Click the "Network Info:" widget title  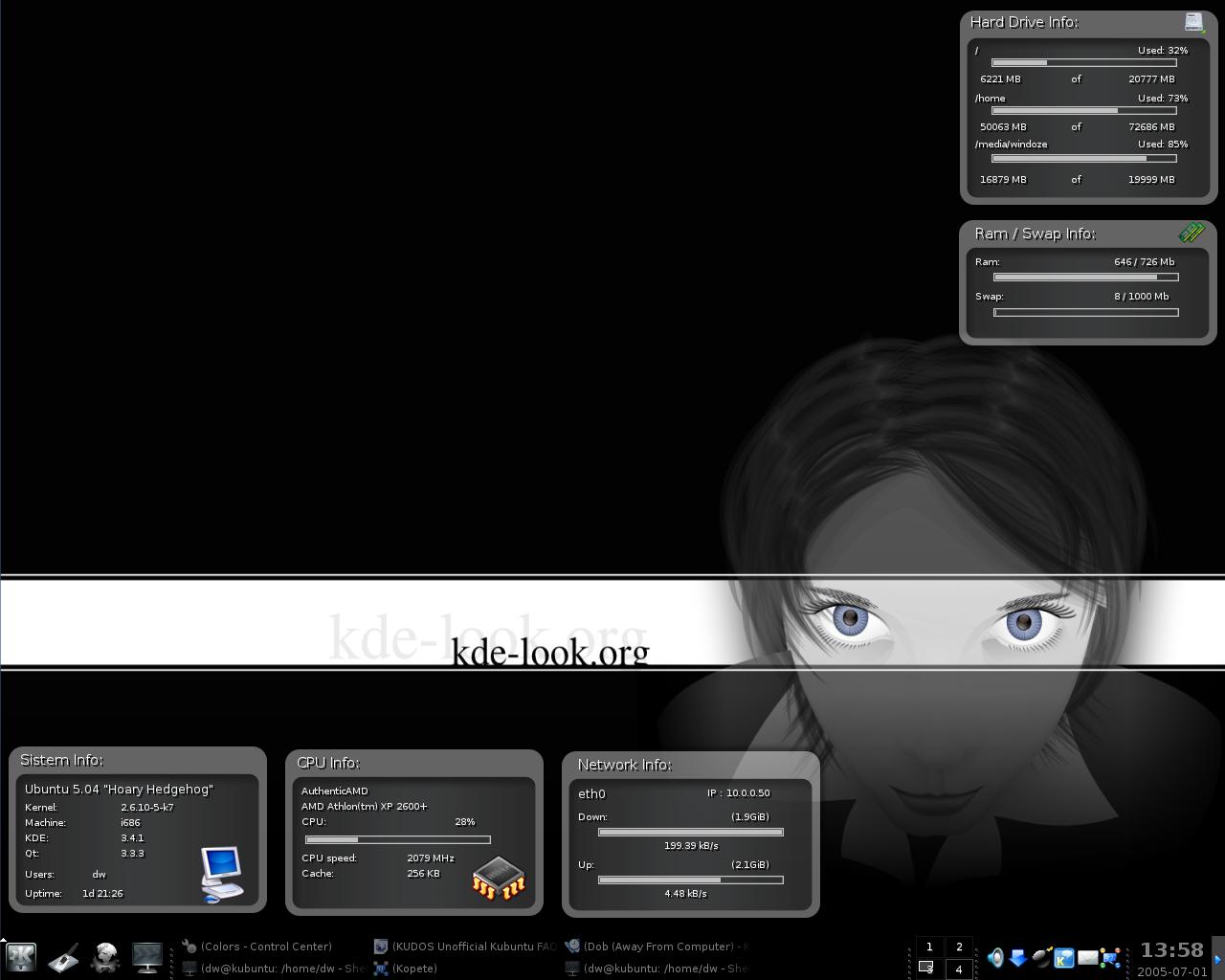pos(624,765)
